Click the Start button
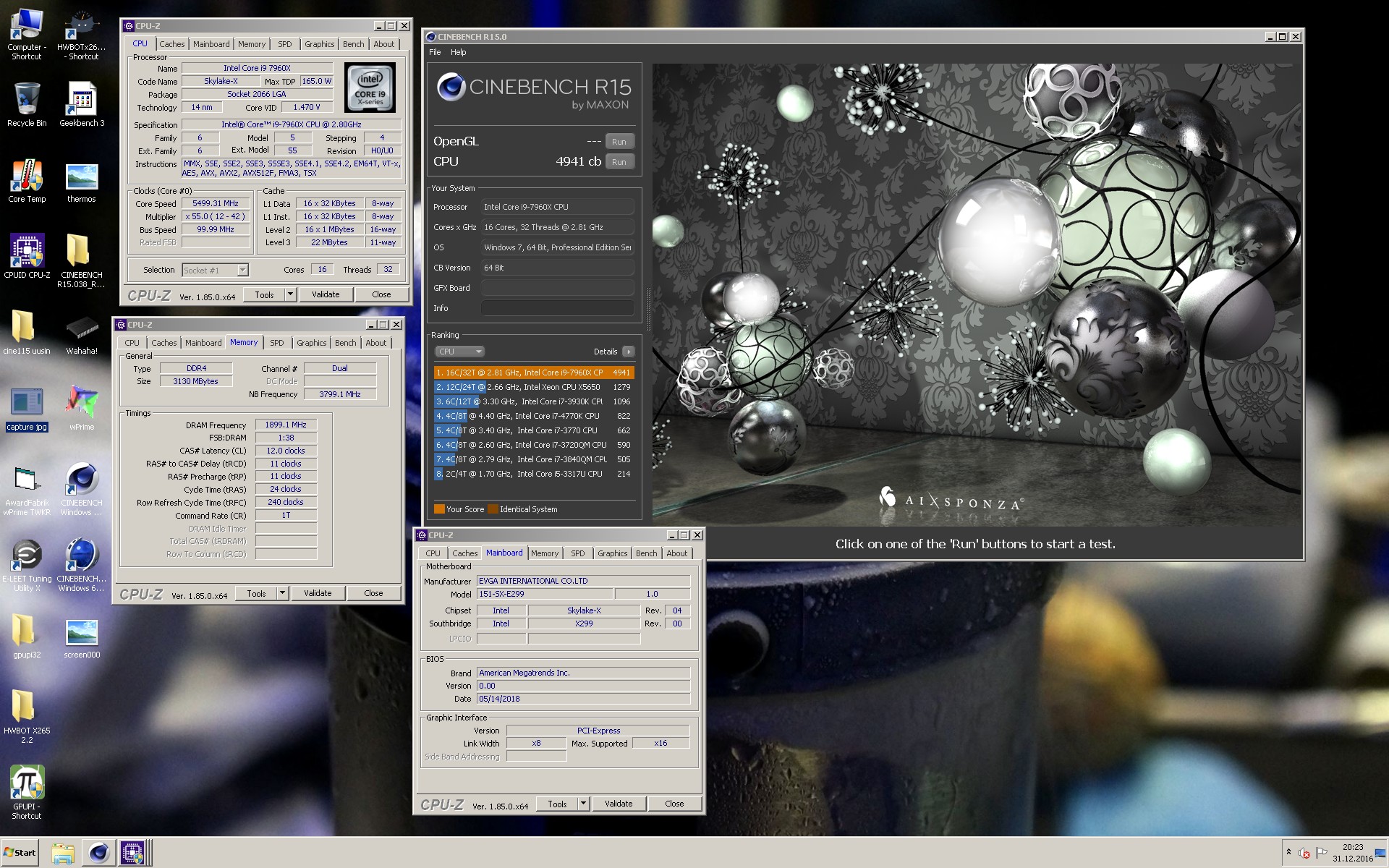This screenshot has height=868, width=1389. pos(20,853)
